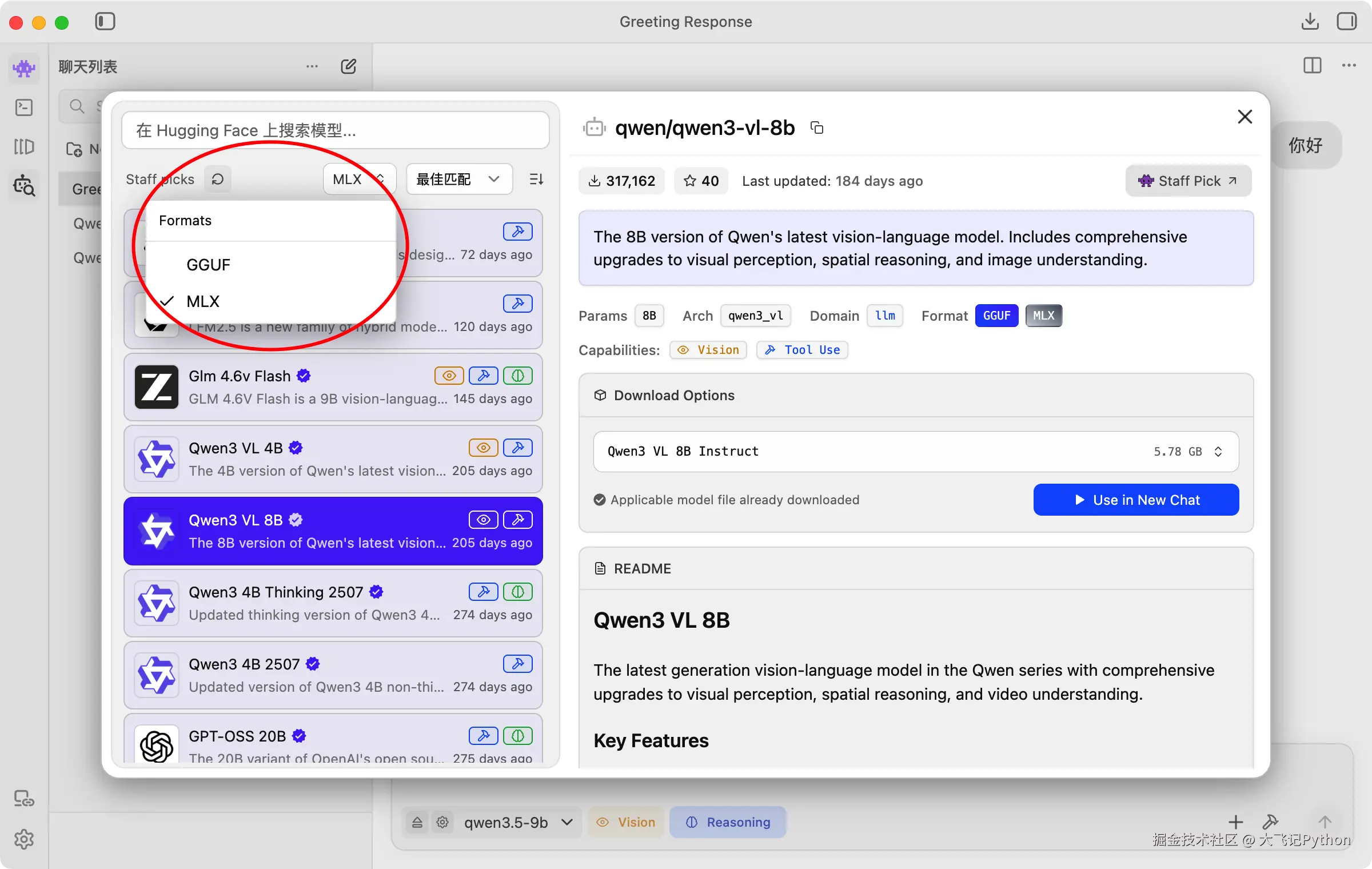This screenshot has height=869, width=1372.
Task: Open the model discovery search sidebar icon
Action: pos(24,186)
